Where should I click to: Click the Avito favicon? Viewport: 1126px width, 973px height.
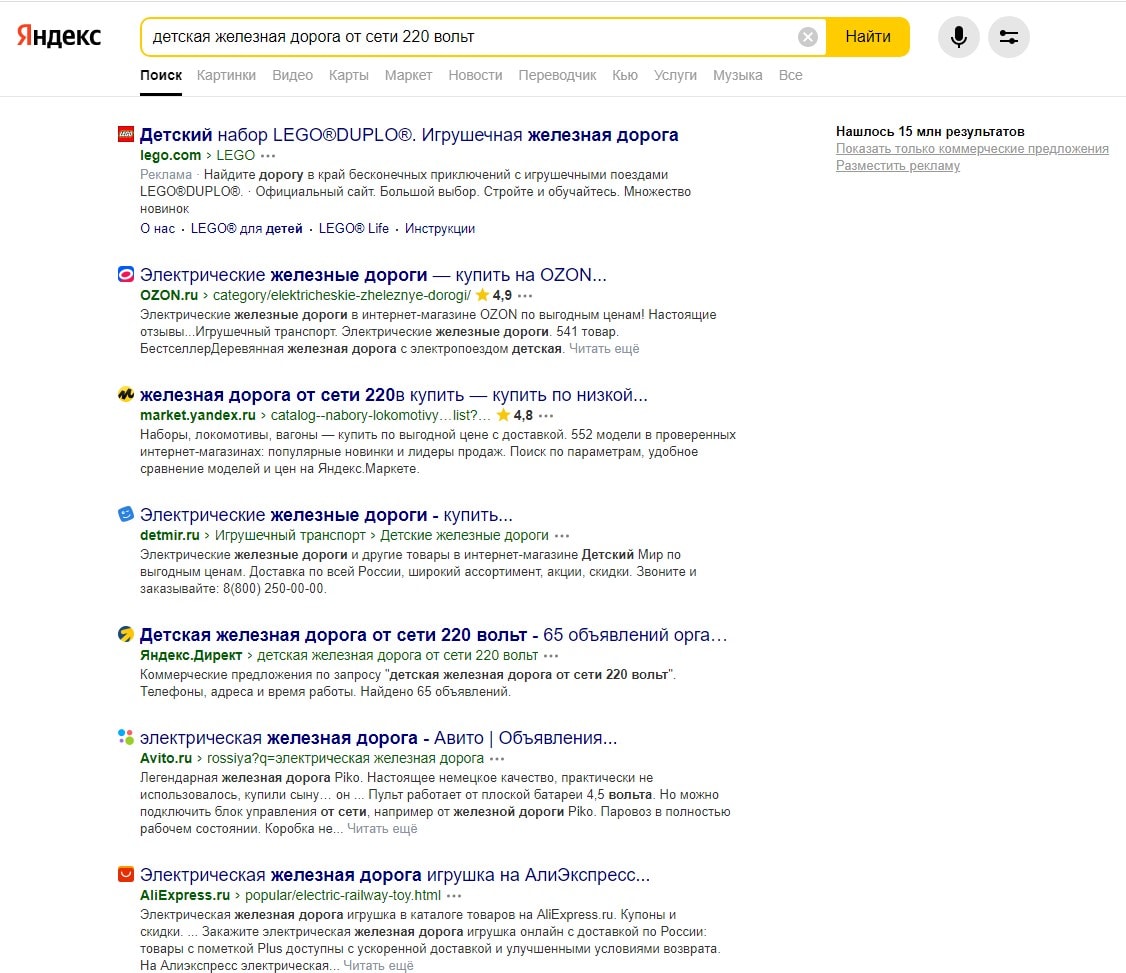point(126,737)
